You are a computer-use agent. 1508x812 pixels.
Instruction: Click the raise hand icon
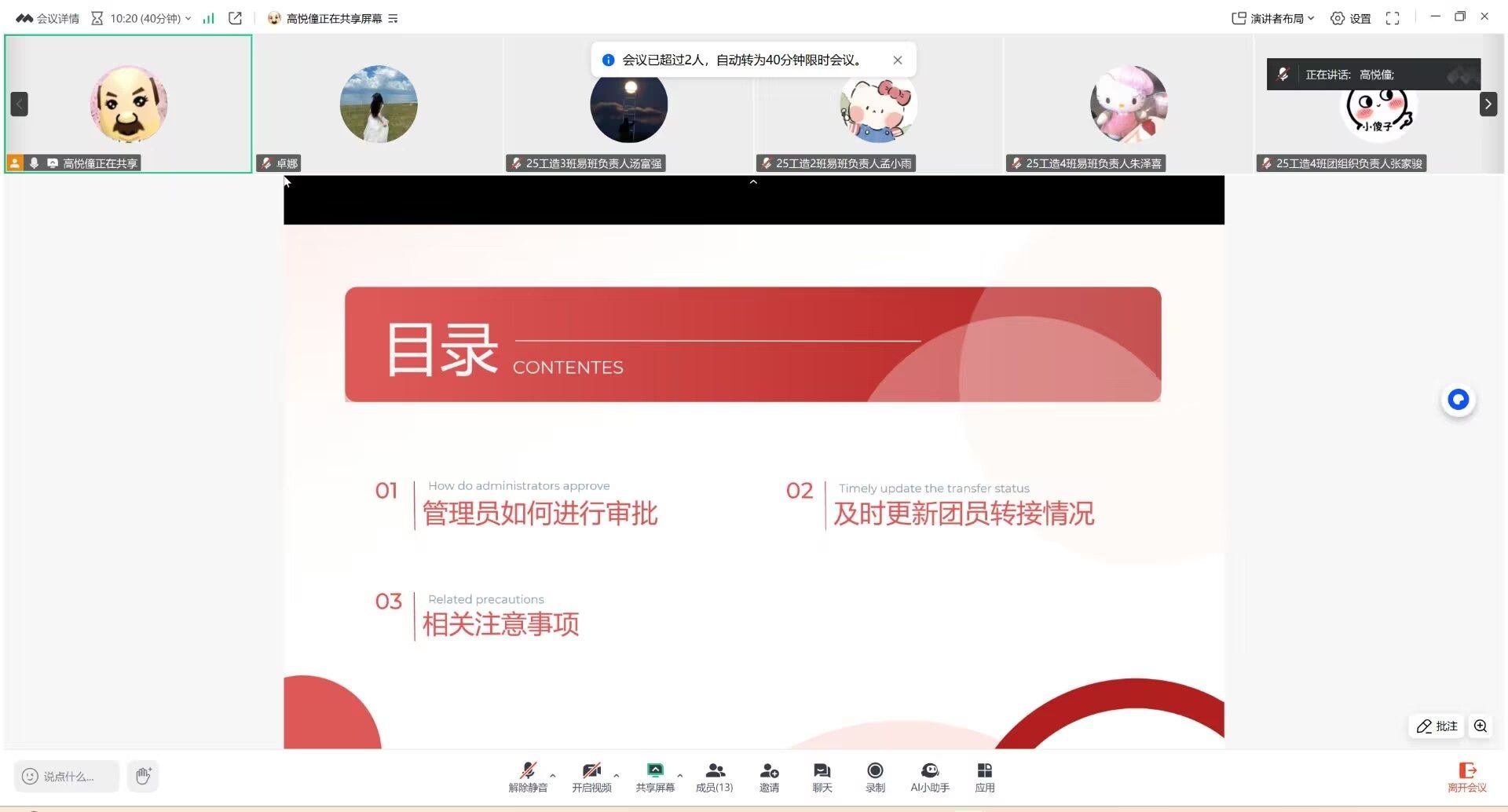click(x=144, y=776)
